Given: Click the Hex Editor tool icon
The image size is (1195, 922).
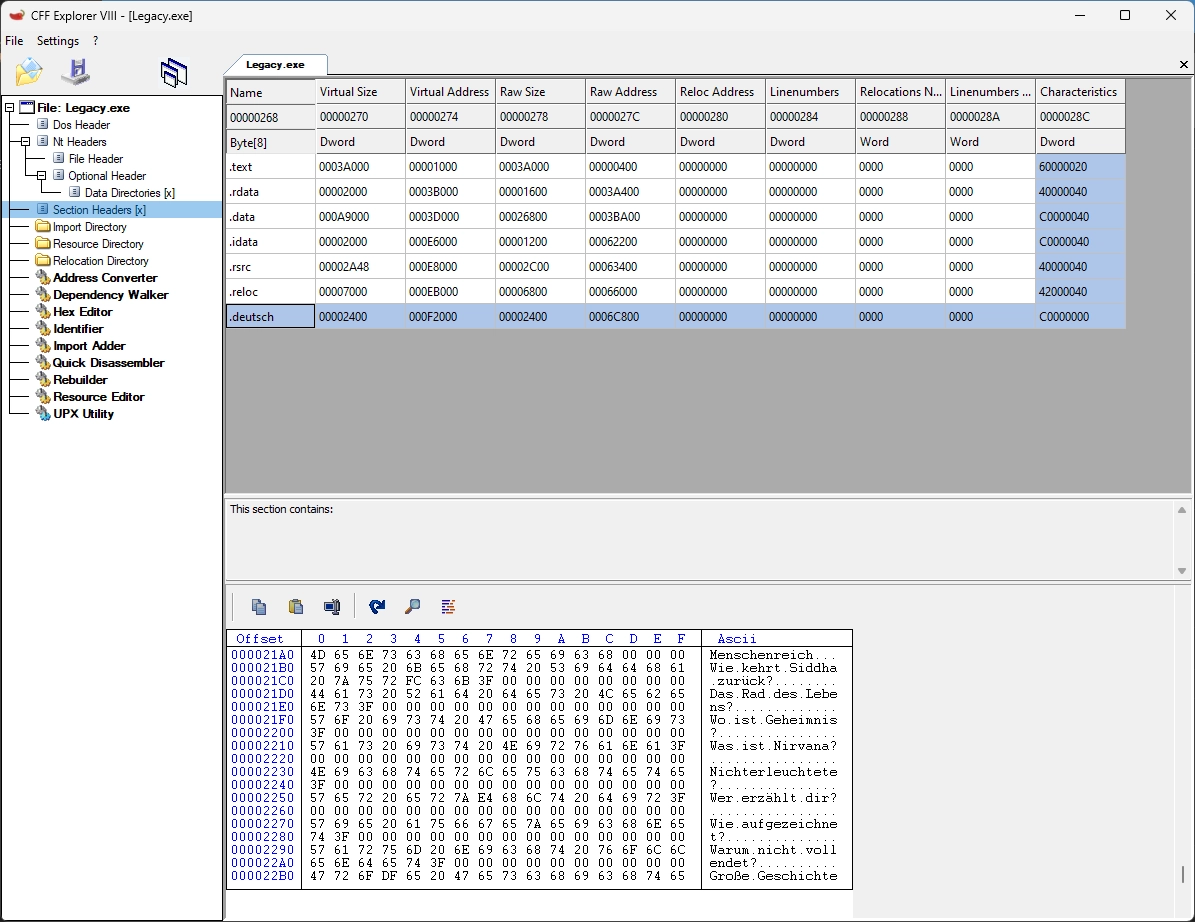Looking at the screenshot, I should click(x=43, y=312).
